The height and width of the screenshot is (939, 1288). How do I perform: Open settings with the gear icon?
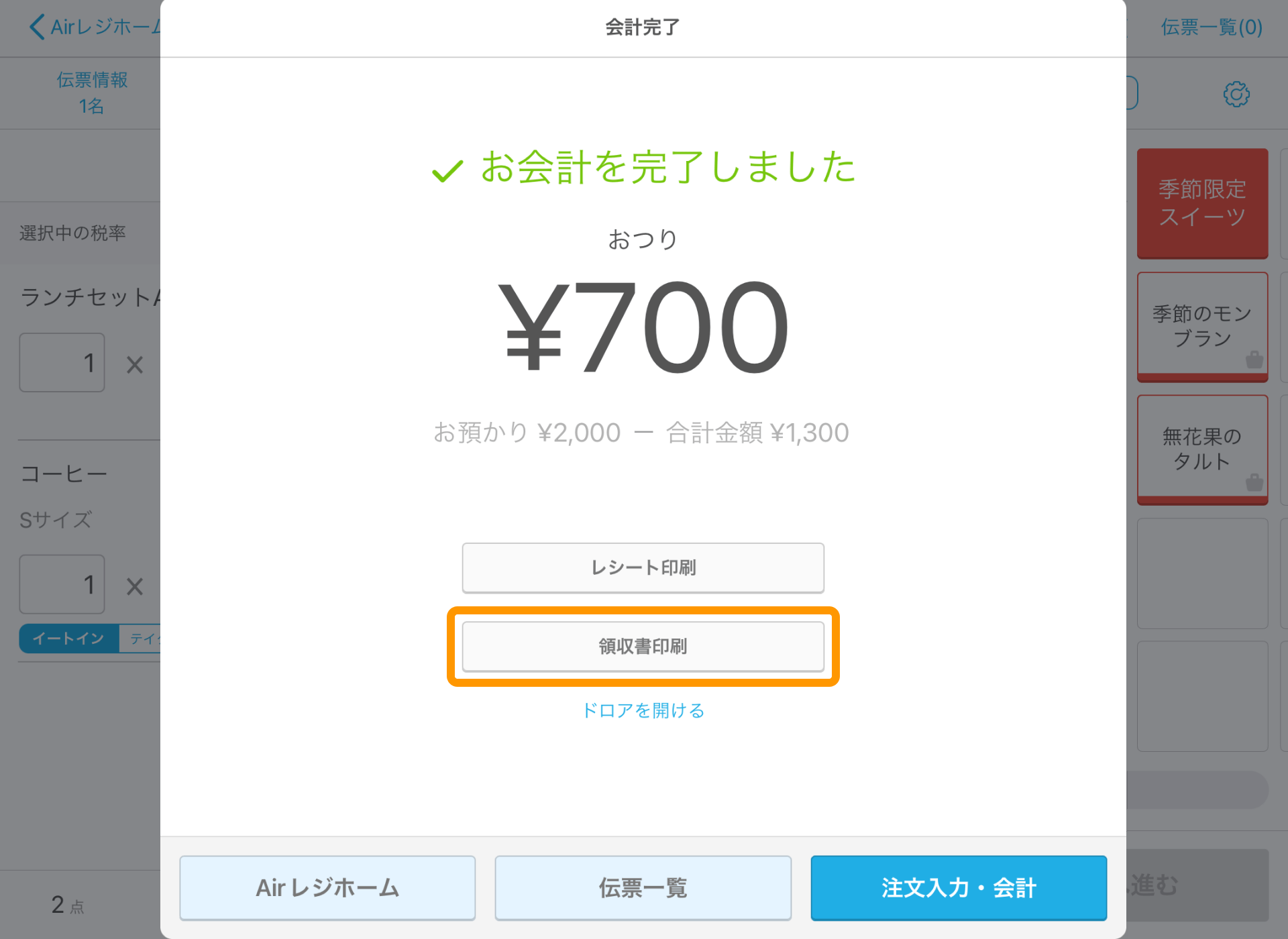coord(1236,94)
